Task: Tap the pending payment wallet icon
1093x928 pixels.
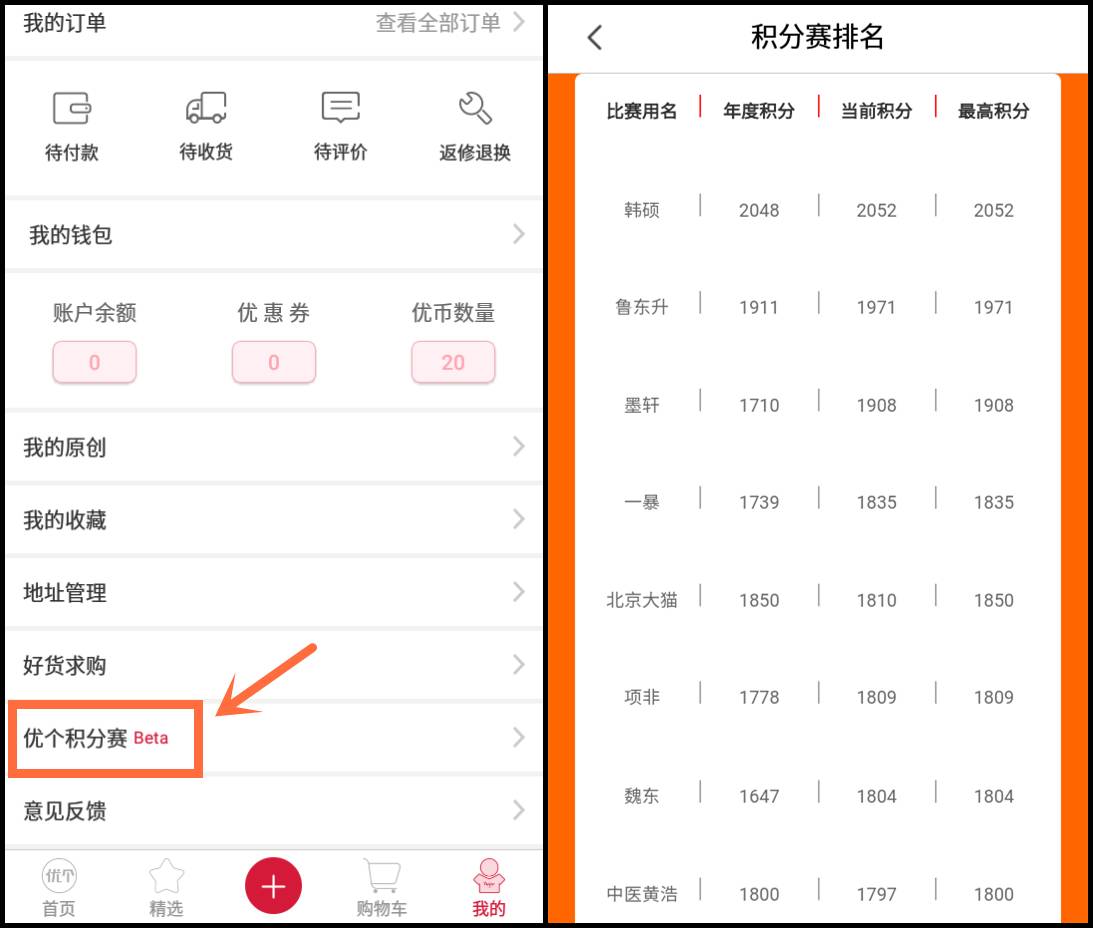Action: (71, 108)
